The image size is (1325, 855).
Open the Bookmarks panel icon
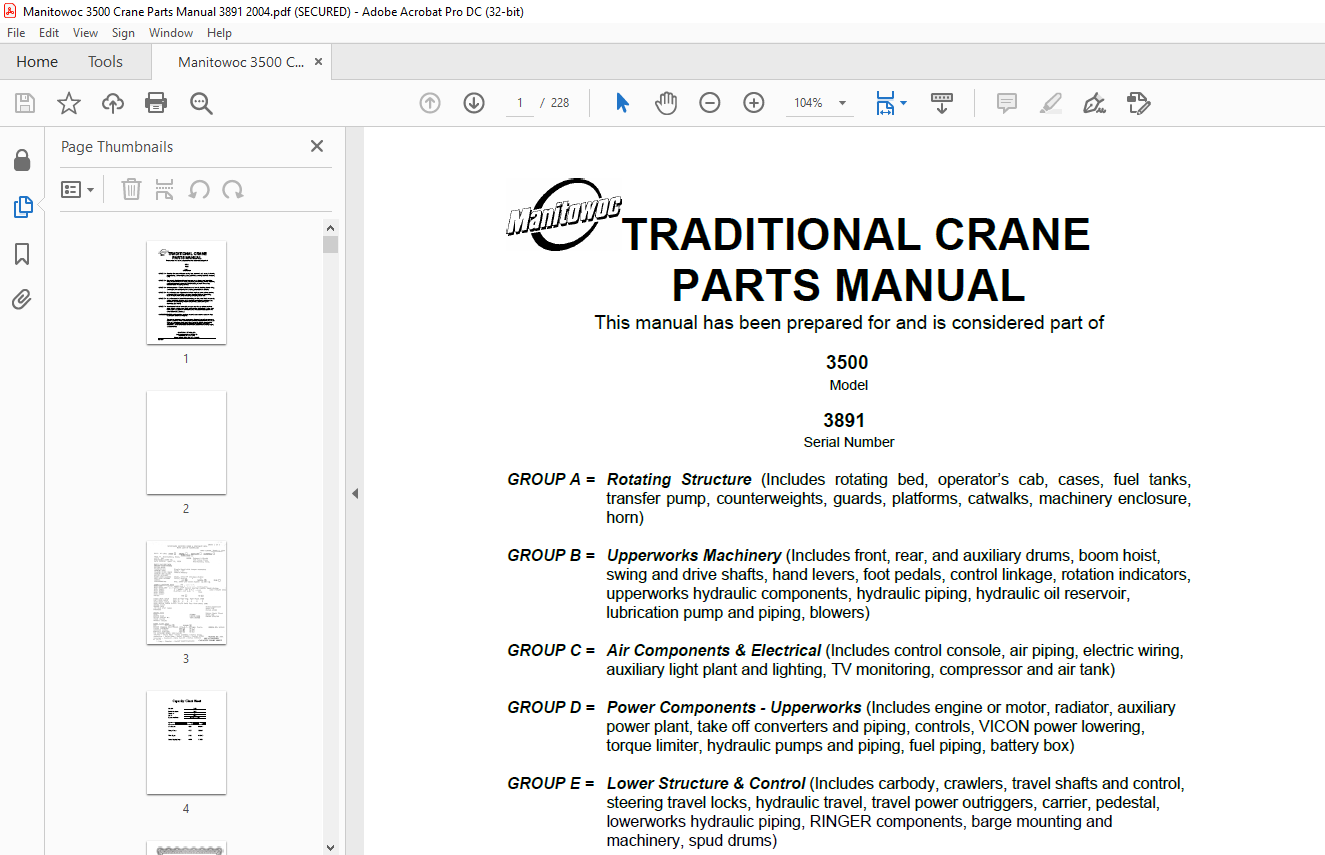22,254
